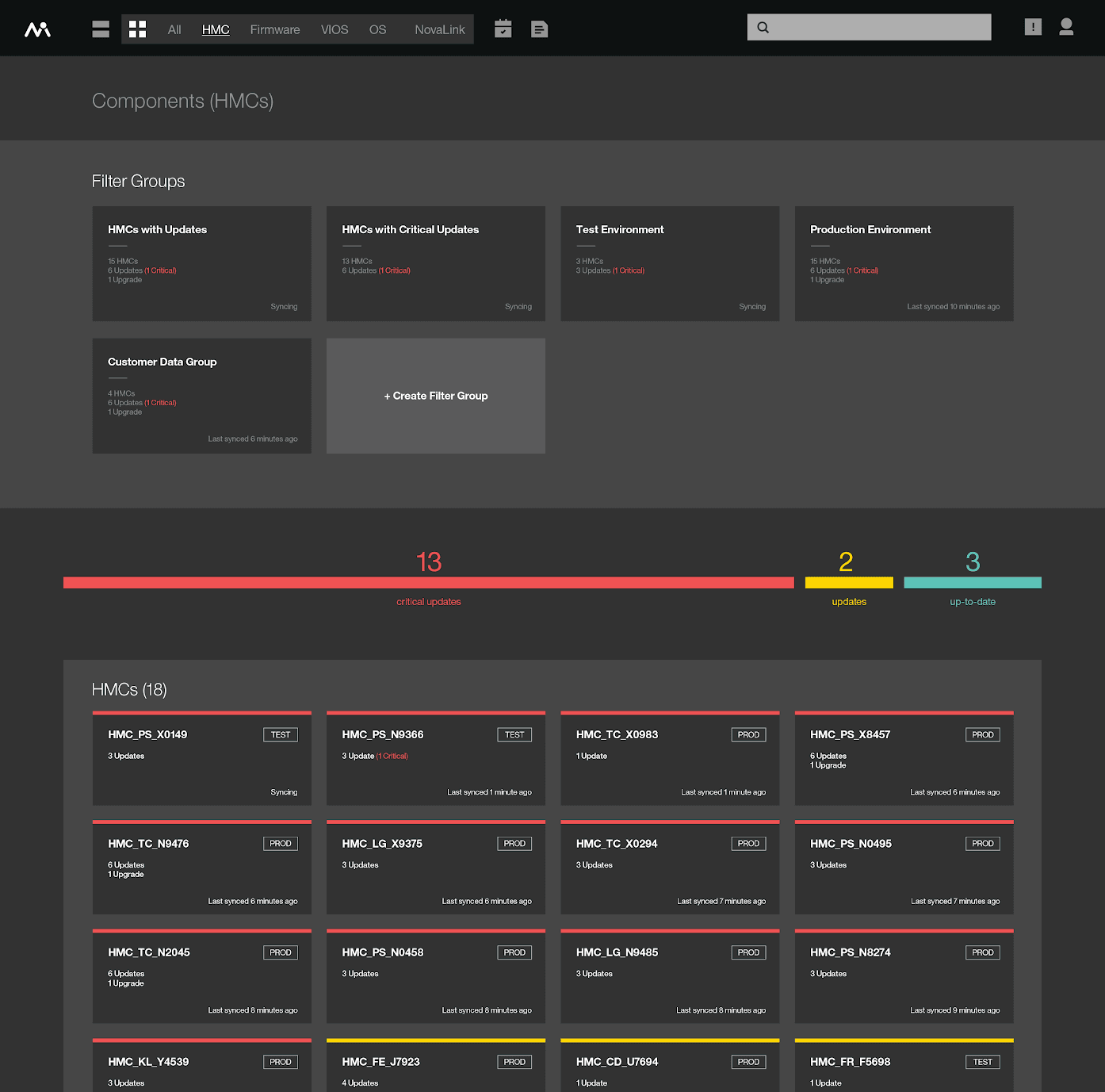This screenshot has height=1092, width=1105.
Task: Open the calendar schedule icon
Action: click(x=503, y=29)
